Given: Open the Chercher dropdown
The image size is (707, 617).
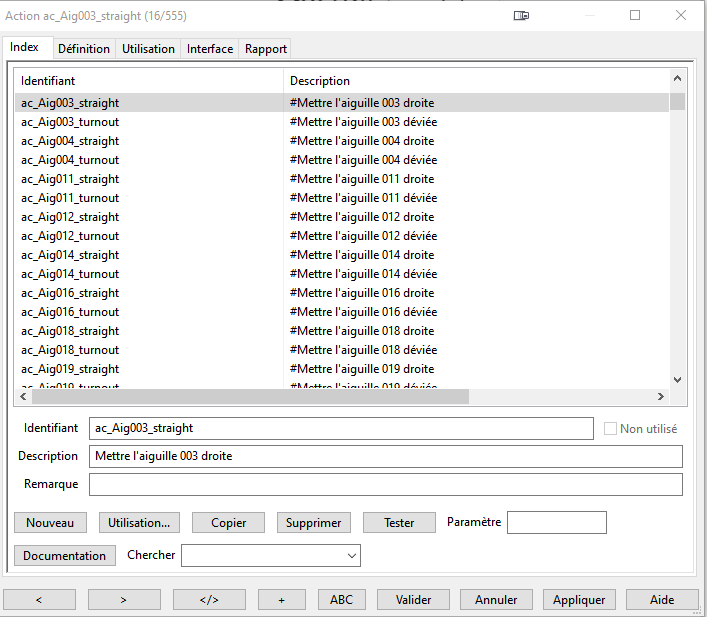Looking at the screenshot, I should (351, 555).
